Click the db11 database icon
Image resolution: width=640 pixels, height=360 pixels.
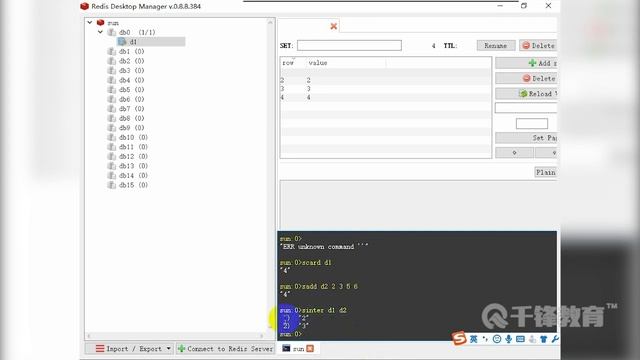pos(111,147)
